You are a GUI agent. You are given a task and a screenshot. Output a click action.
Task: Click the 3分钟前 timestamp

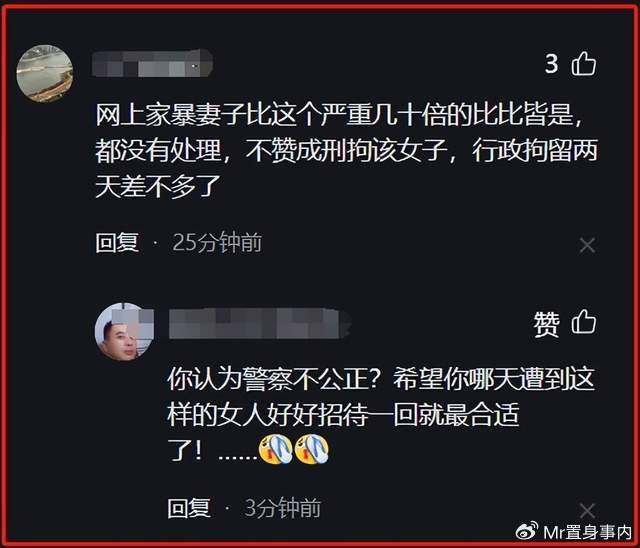pos(283,508)
